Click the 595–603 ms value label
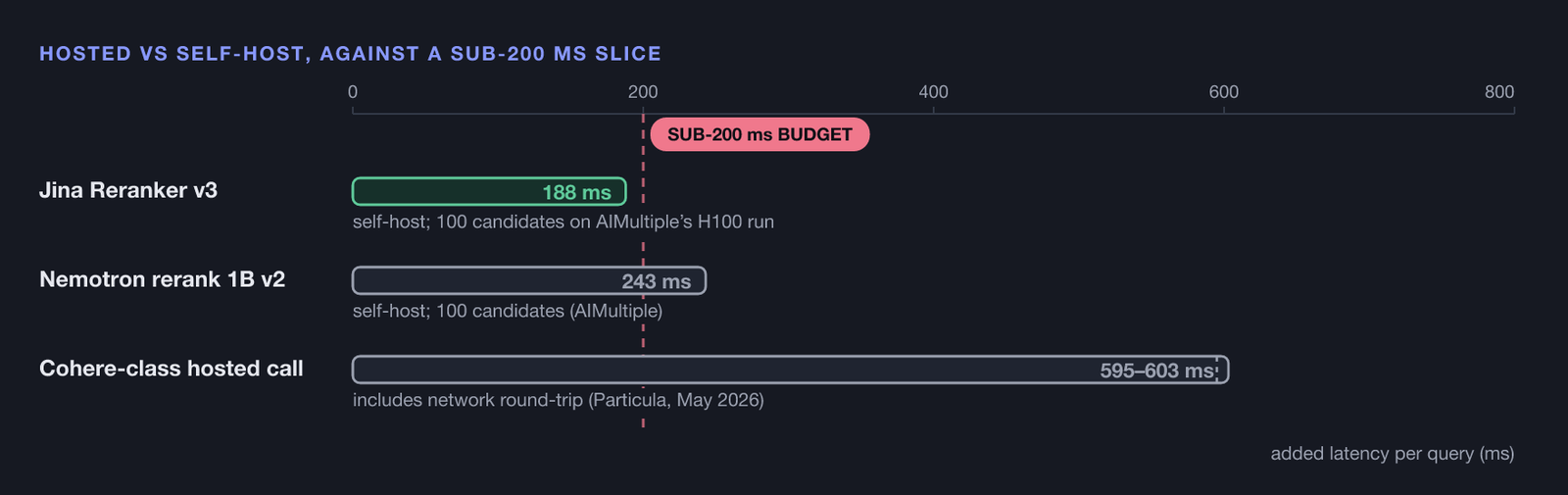Screen dimensions: 1568x495 click(x=1156, y=371)
